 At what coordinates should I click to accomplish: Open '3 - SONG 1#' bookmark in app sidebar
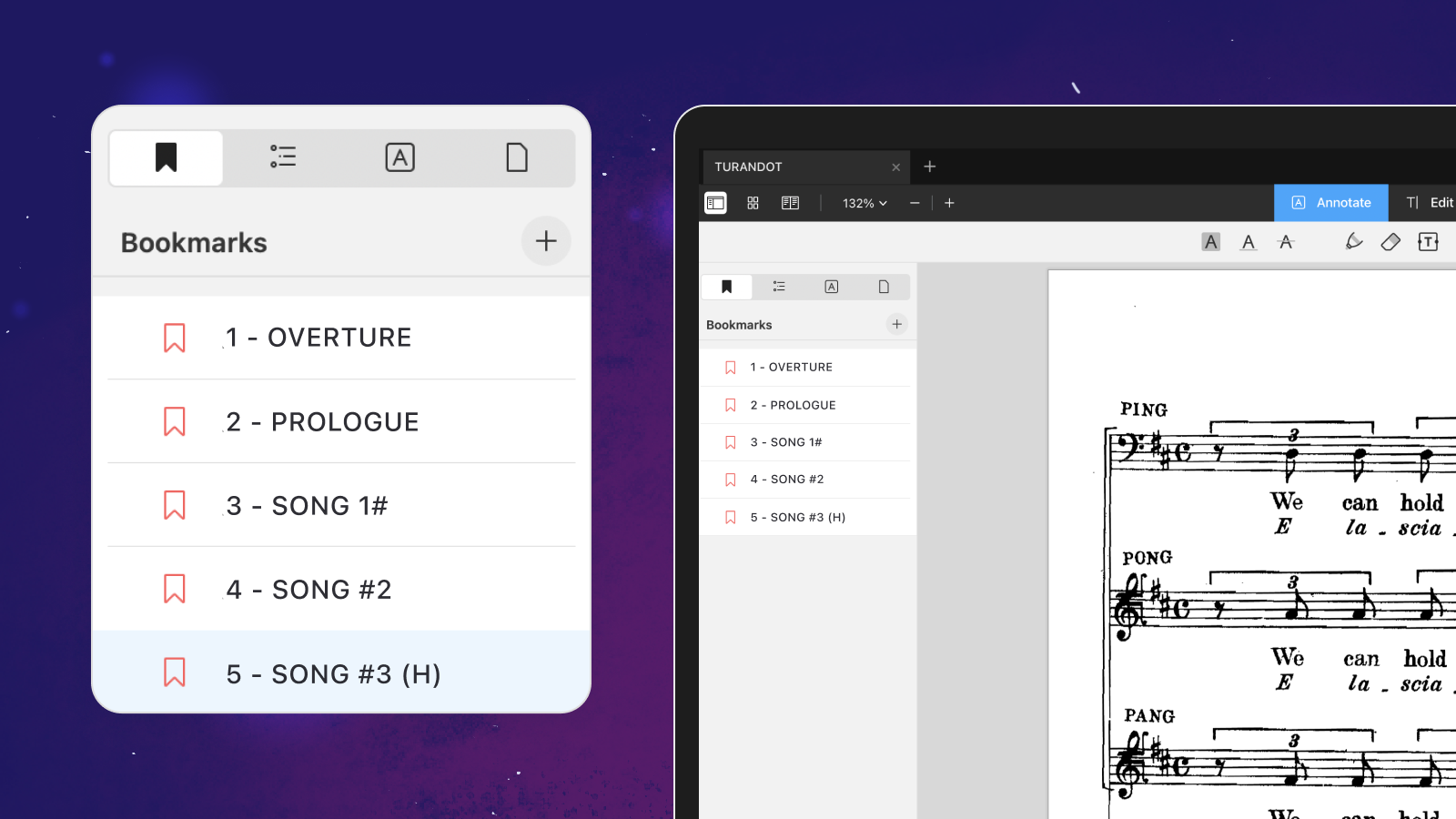(x=807, y=442)
